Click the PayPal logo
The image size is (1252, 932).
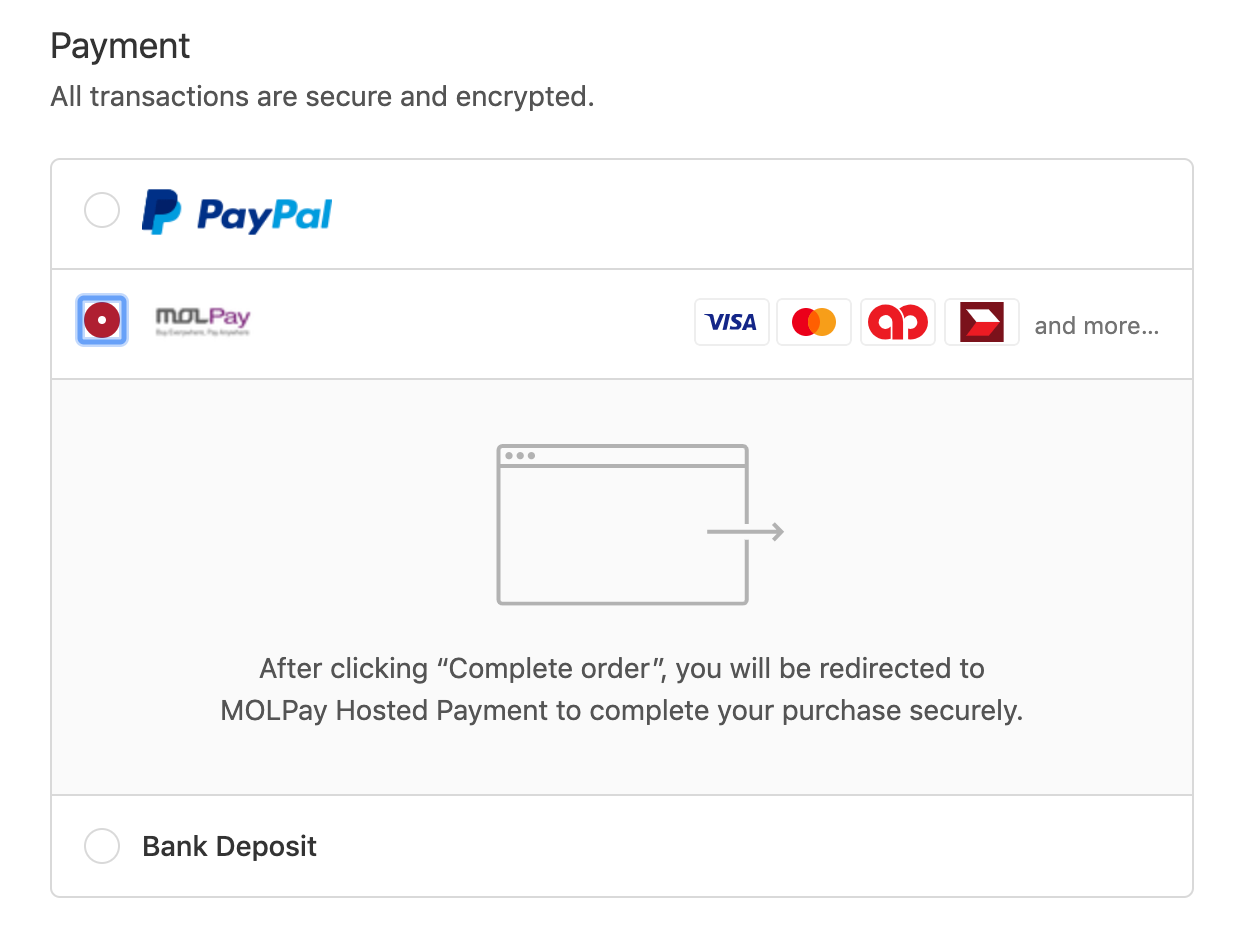pos(236,211)
